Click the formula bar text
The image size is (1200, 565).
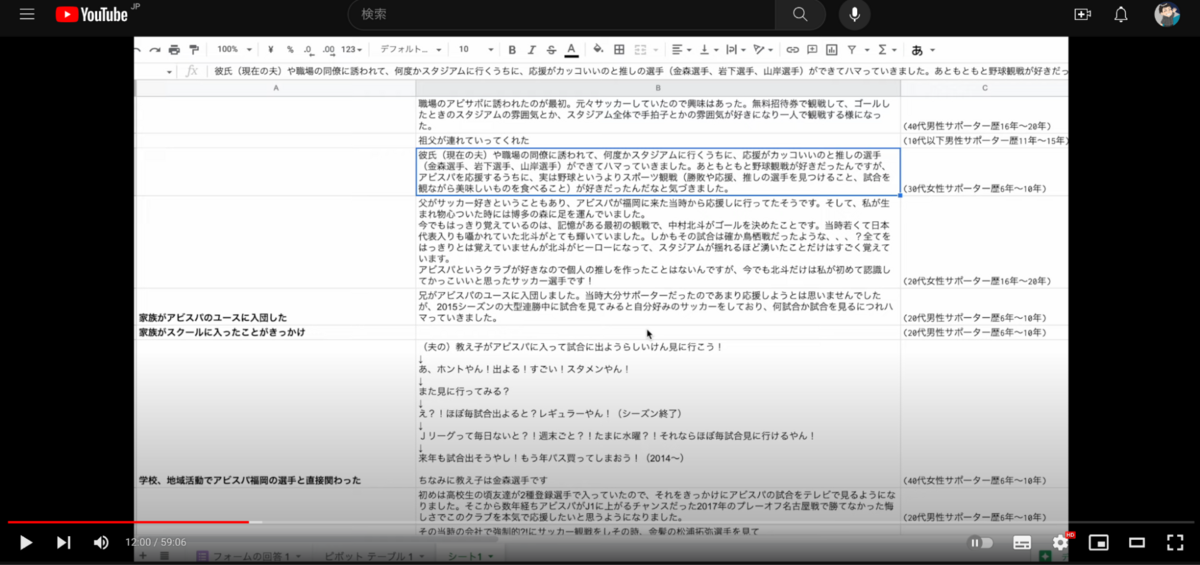pos(641,71)
